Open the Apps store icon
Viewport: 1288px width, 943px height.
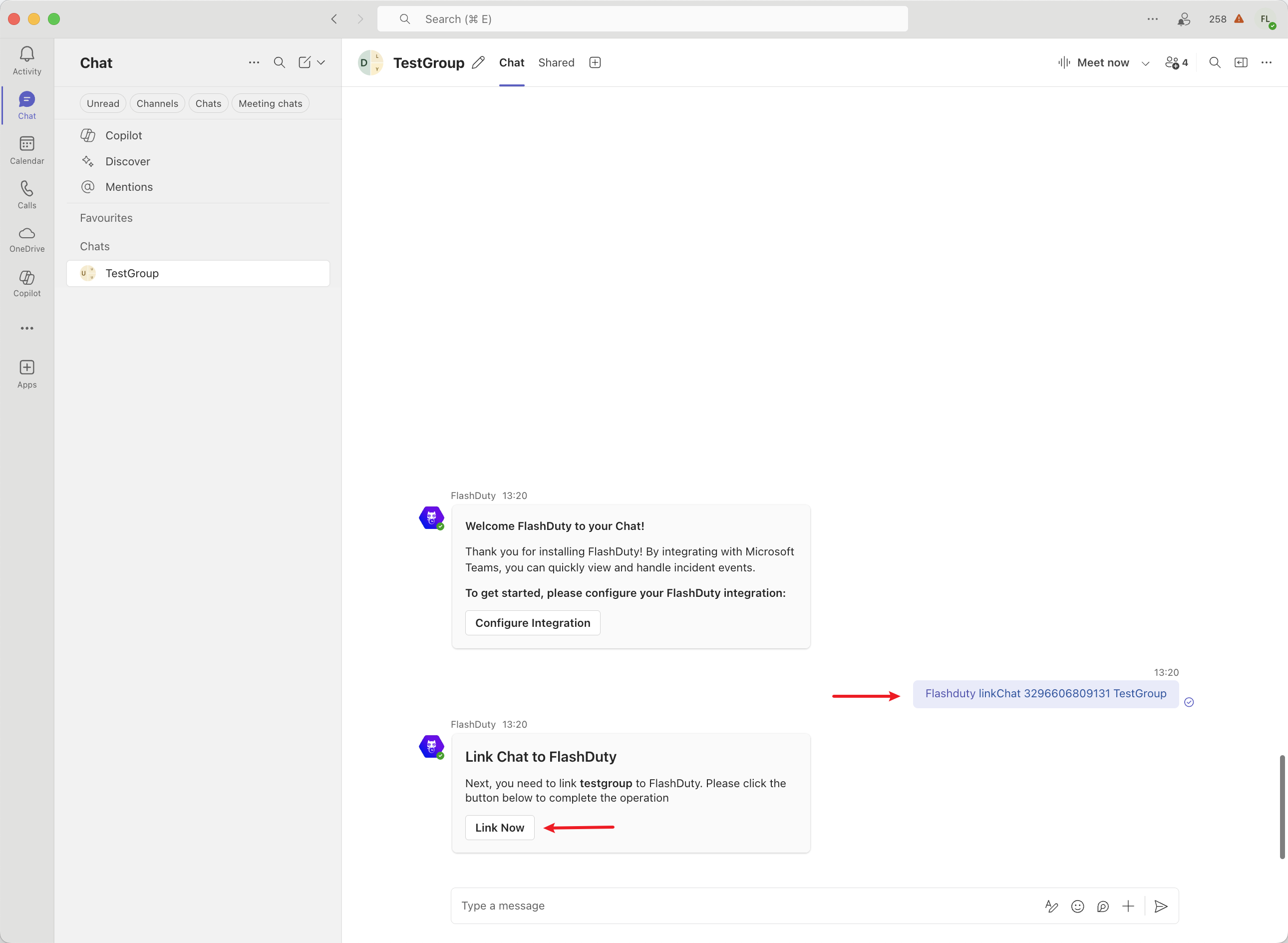27,374
